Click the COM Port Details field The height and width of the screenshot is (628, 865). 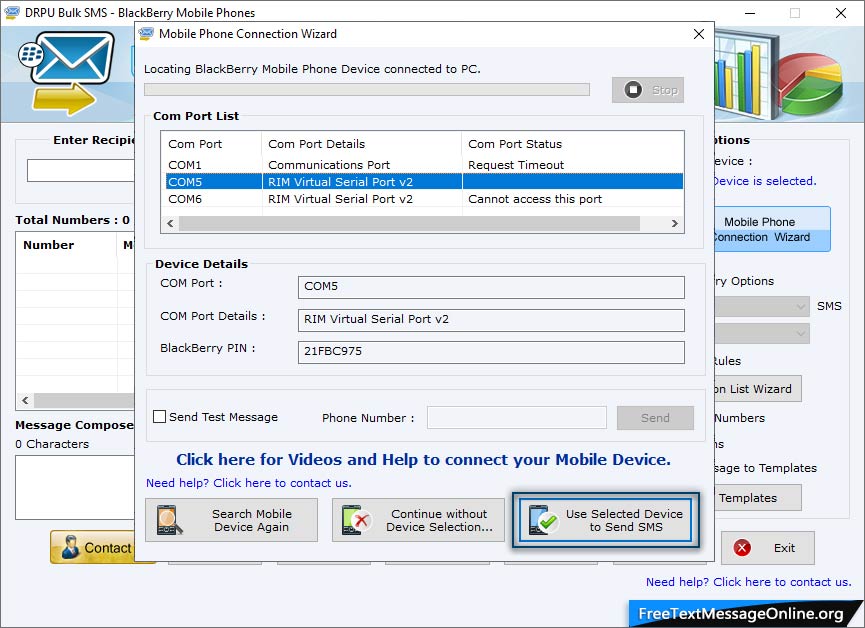coord(491,320)
